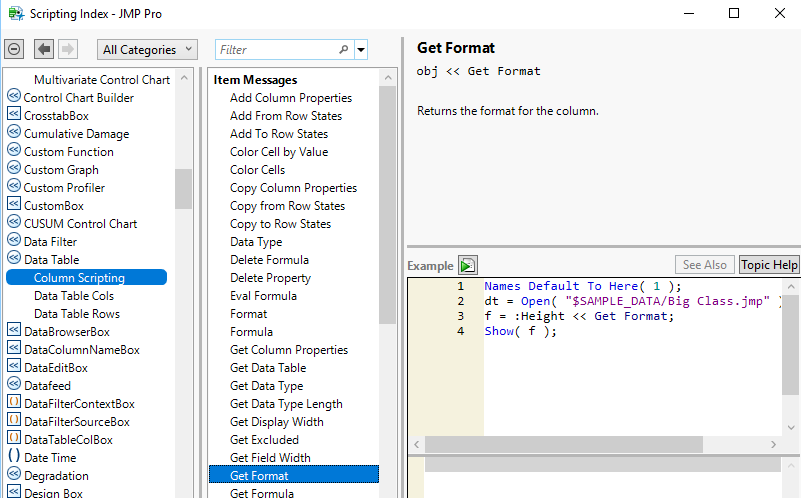This screenshot has height=498, width=801.
Task: Click the Filter search input field
Action: point(284,50)
